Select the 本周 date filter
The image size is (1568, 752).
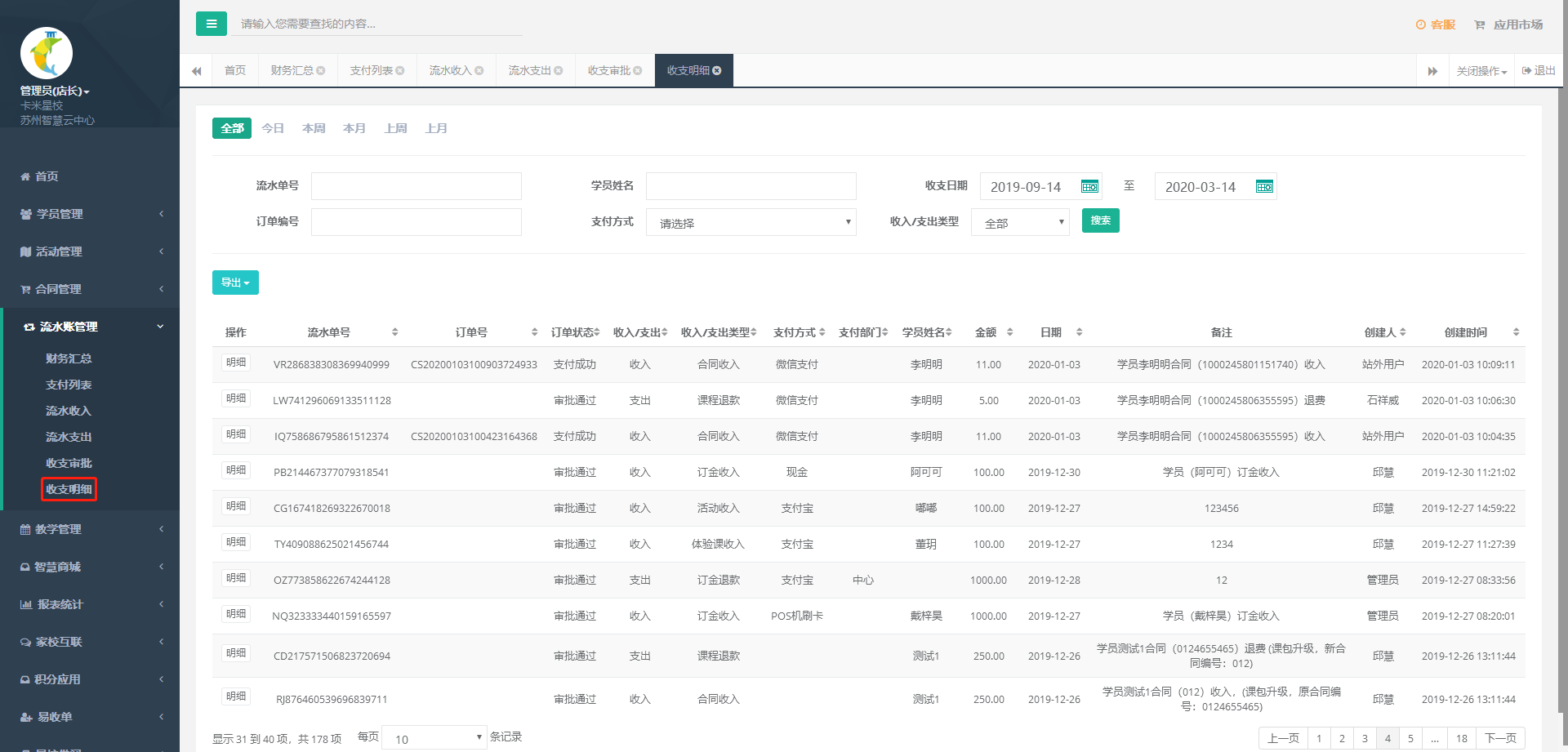(x=314, y=128)
